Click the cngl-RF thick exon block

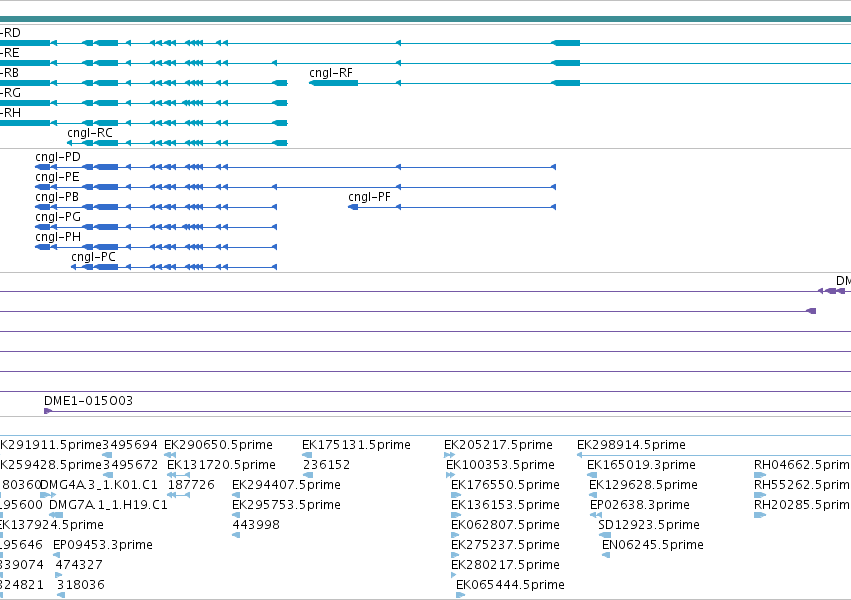coord(334,83)
